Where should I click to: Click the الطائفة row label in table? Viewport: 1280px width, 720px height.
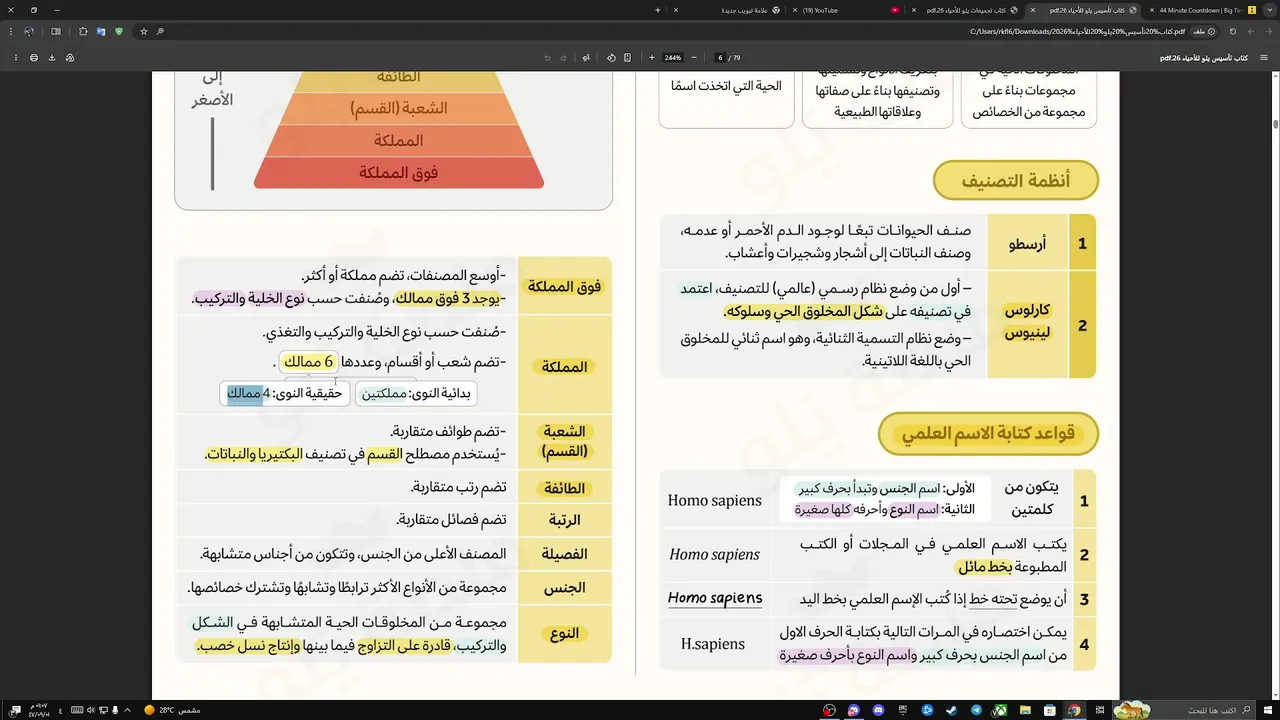click(564, 488)
